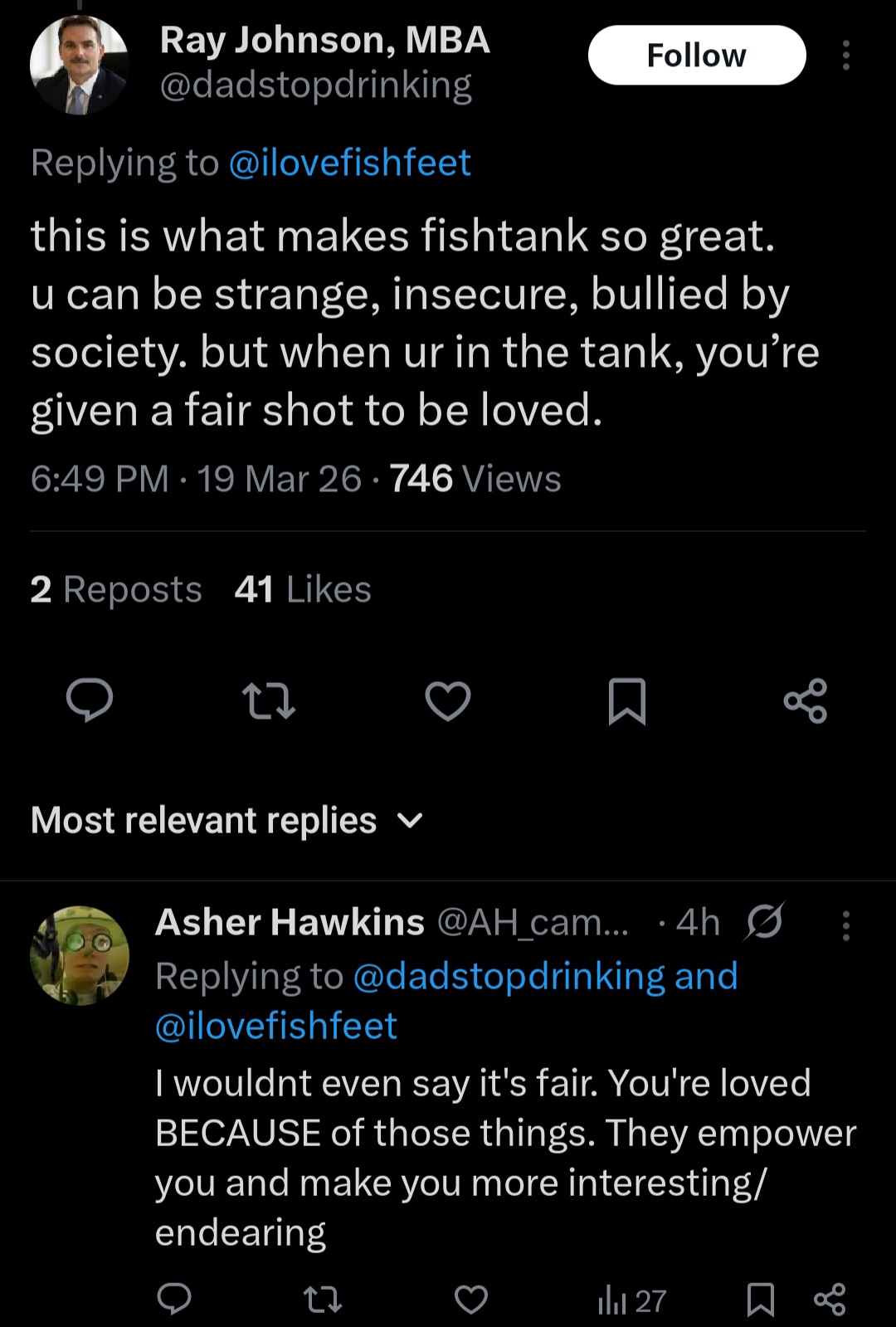This screenshot has width=896, height=1327.
Task: Open @ilovefishfeet mention in main tweet
Action: click(x=349, y=163)
